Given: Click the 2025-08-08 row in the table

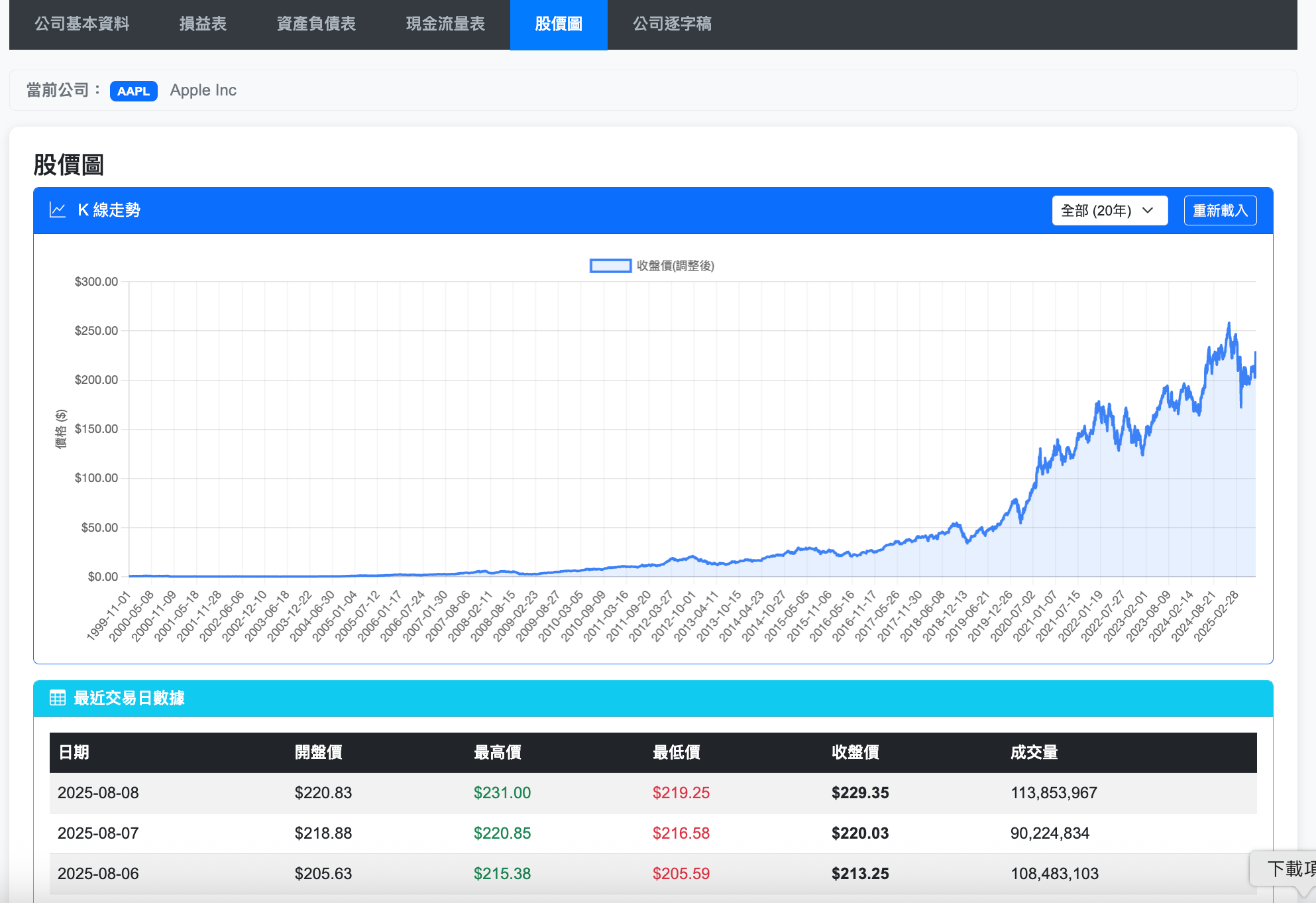Looking at the screenshot, I should pos(98,793).
